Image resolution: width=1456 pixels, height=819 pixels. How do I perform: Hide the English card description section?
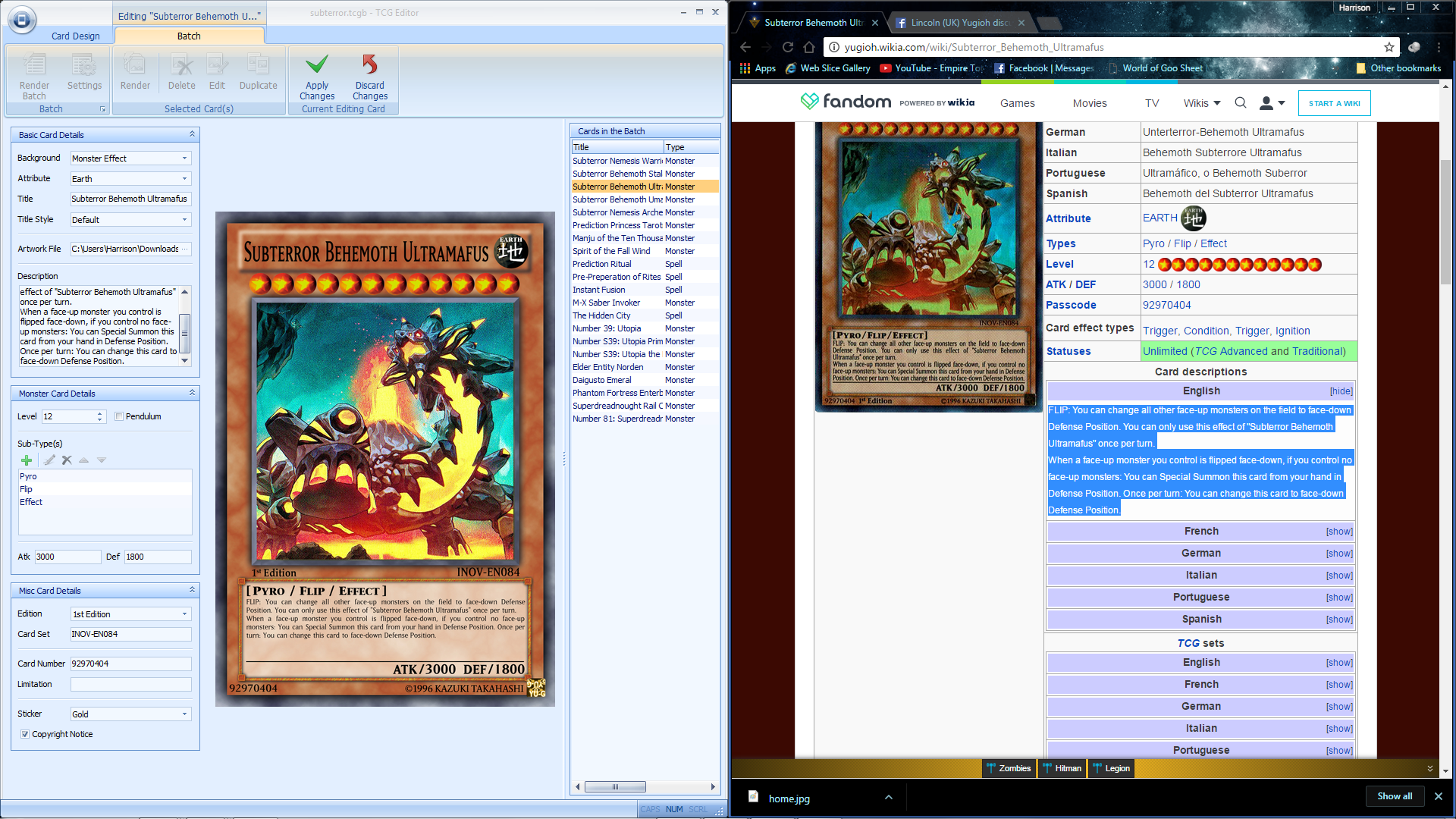coord(1340,391)
